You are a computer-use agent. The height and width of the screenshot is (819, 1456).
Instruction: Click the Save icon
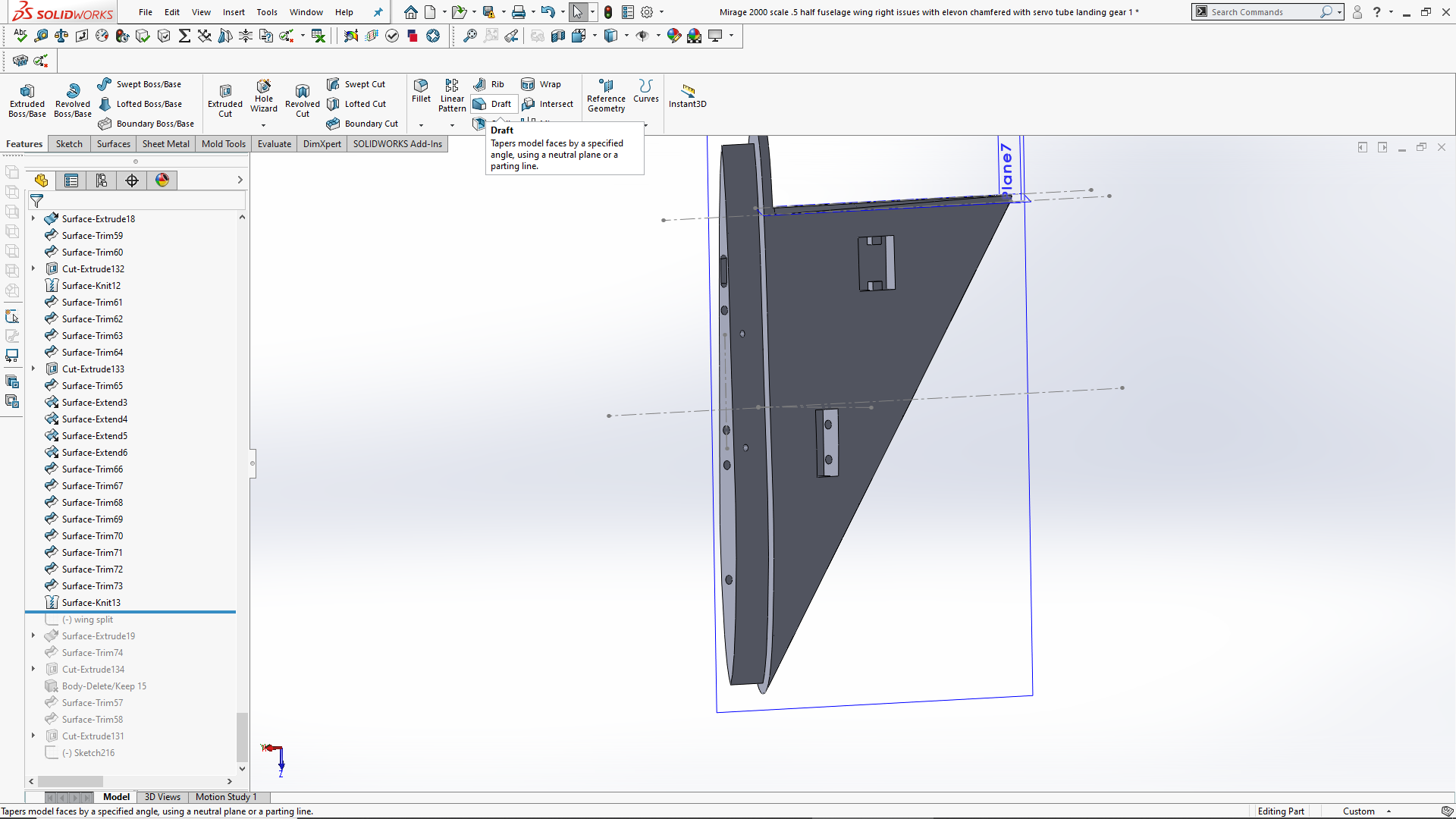coord(489,12)
